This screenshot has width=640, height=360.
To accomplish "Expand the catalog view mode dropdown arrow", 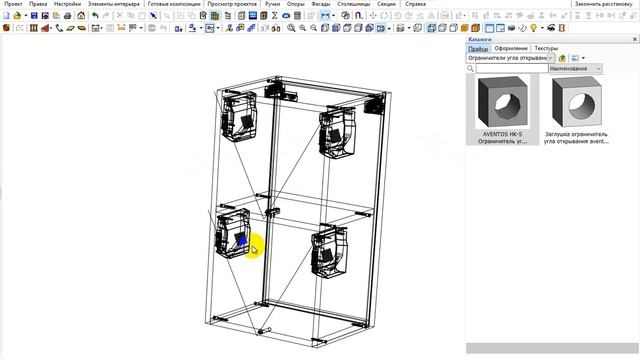I will click(x=583, y=58).
